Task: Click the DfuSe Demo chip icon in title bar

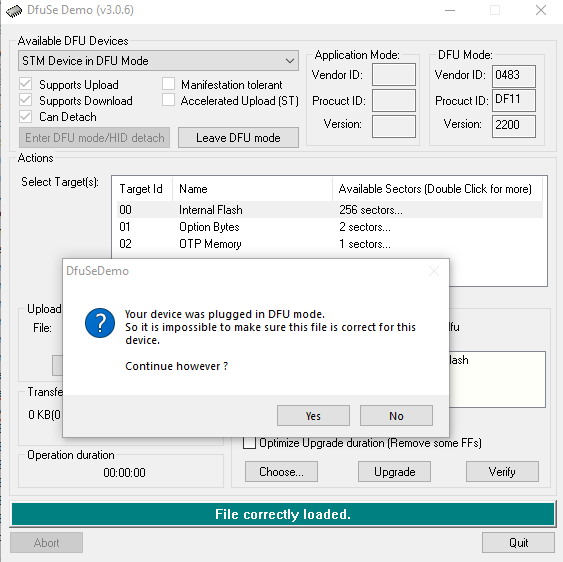Action: click(x=14, y=11)
